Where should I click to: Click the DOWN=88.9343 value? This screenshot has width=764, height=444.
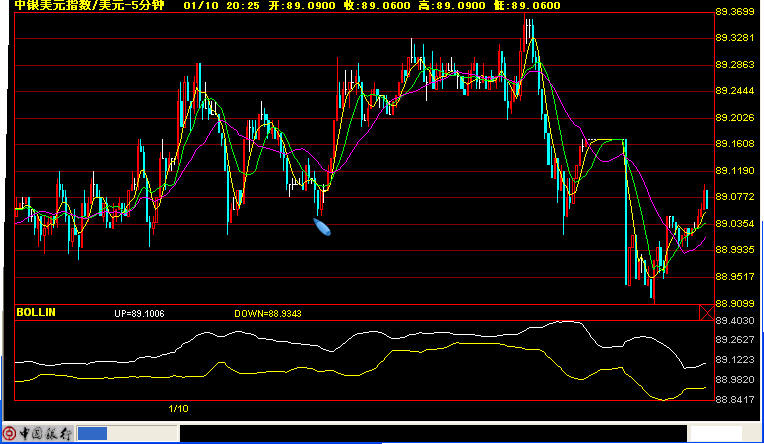coord(267,313)
